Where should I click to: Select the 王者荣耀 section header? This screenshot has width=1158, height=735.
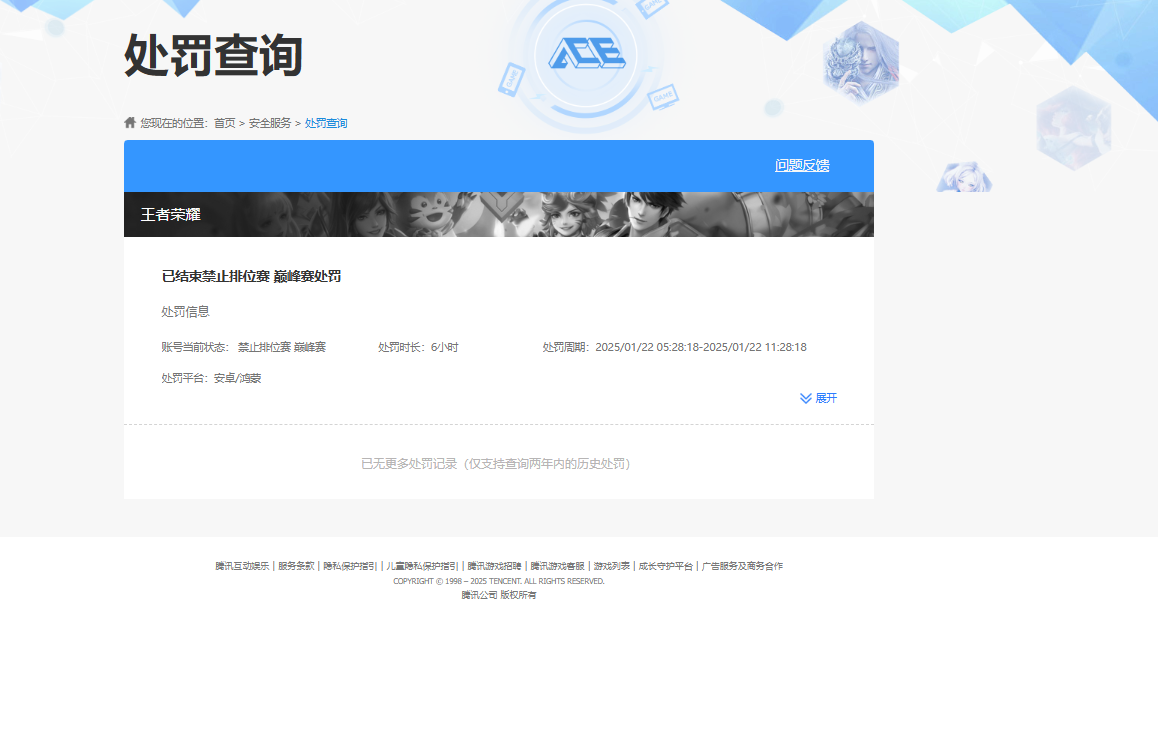169,213
